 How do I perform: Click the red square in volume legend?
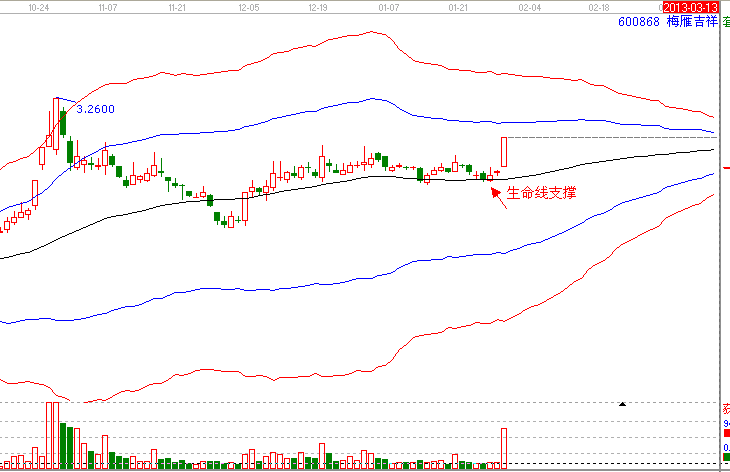pyautogui.click(x=726, y=434)
